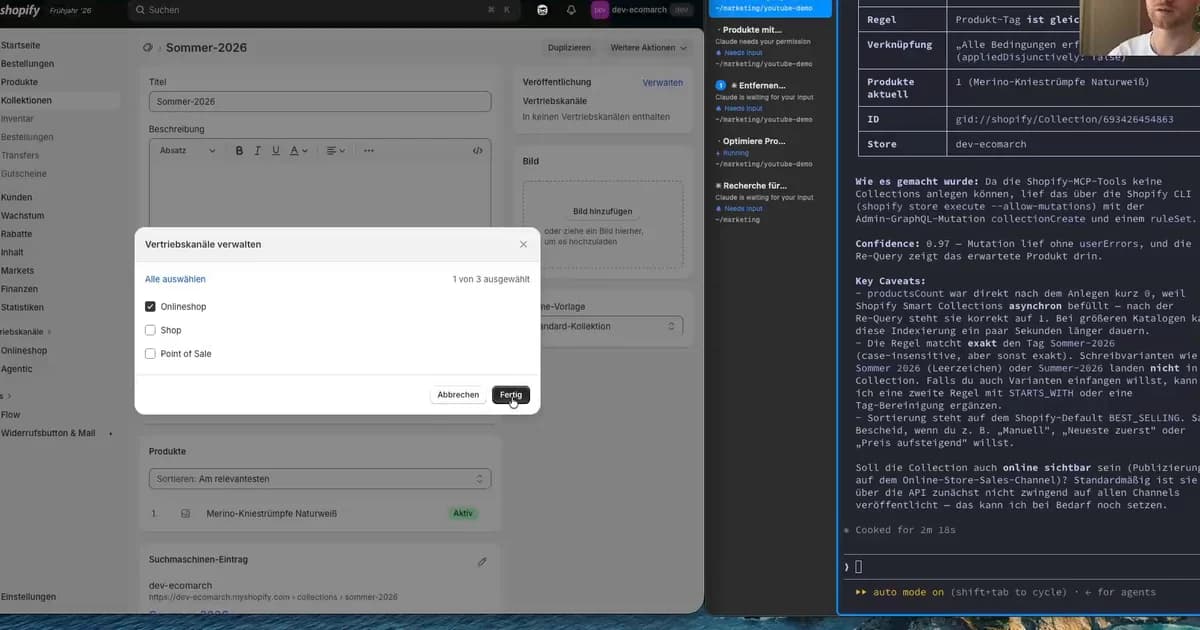Screen dimensions: 1200x630
Task: Tick the Point of Sale checkbox
Action: pyautogui.click(x=150, y=354)
